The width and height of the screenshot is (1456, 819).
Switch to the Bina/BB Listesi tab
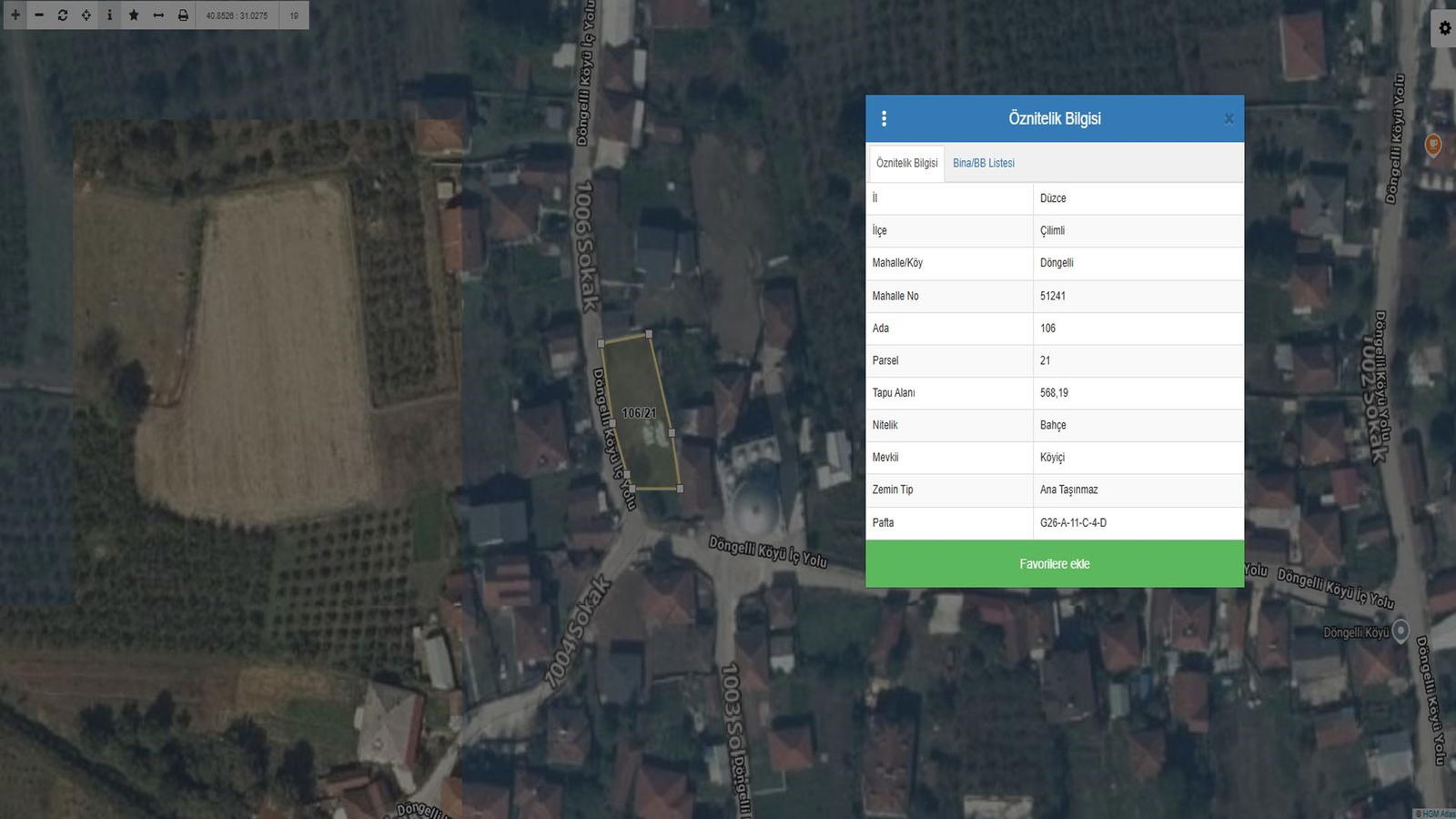click(983, 163)
